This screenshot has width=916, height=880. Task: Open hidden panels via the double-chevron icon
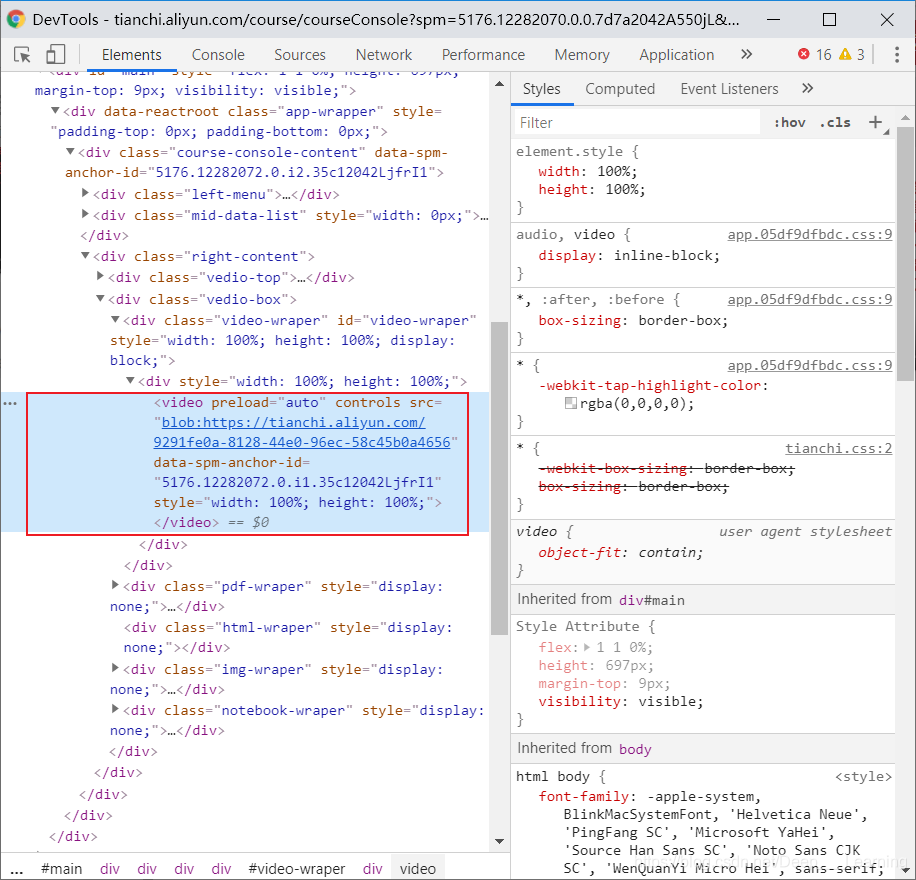click(807, 88)
